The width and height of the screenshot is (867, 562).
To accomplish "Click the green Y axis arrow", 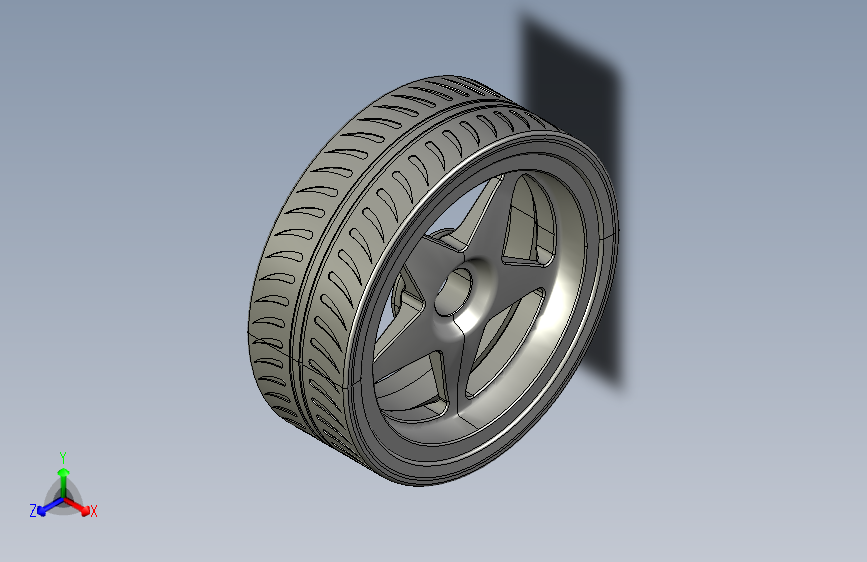I will 64,482.
